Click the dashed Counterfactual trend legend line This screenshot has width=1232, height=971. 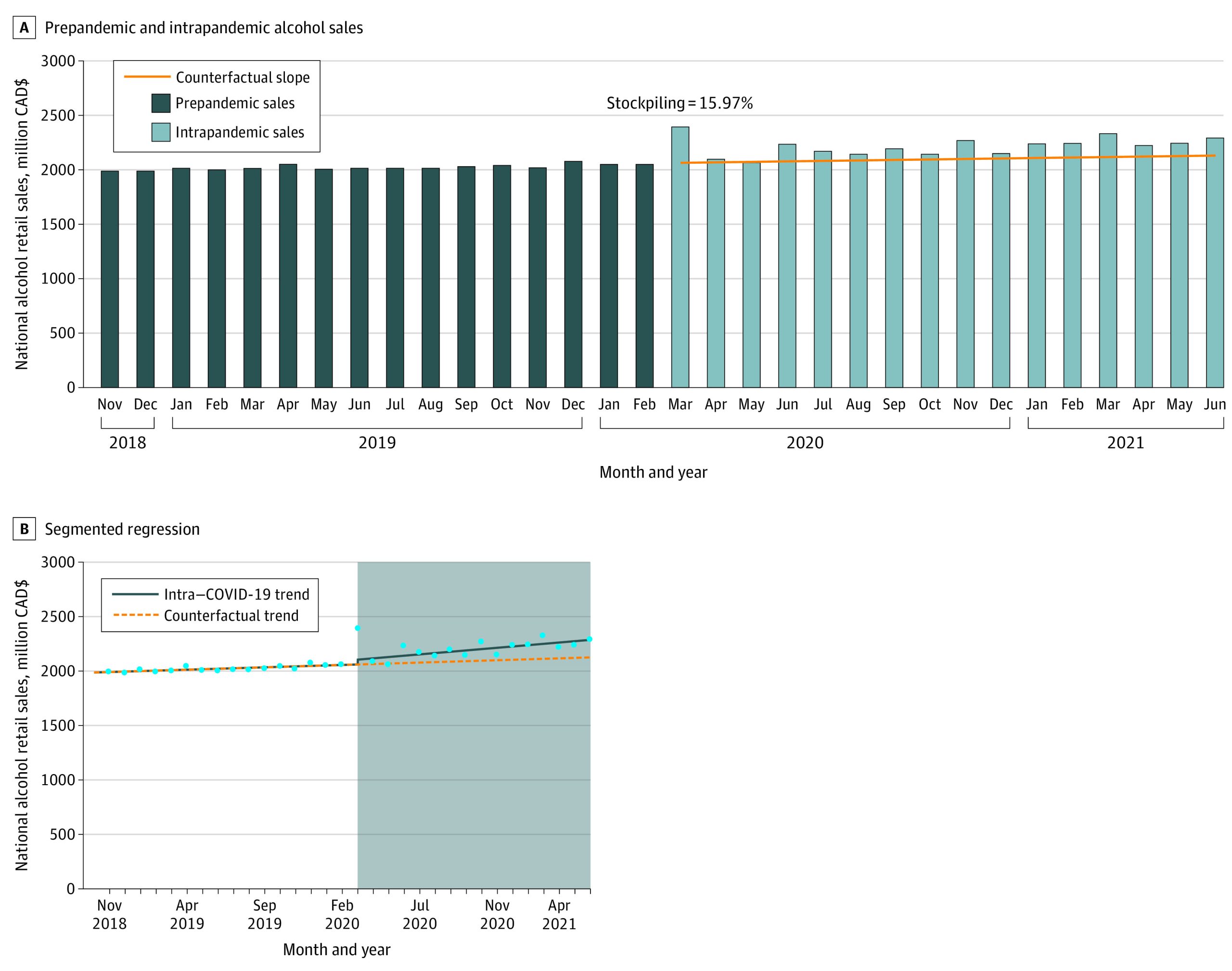(135, 615)
